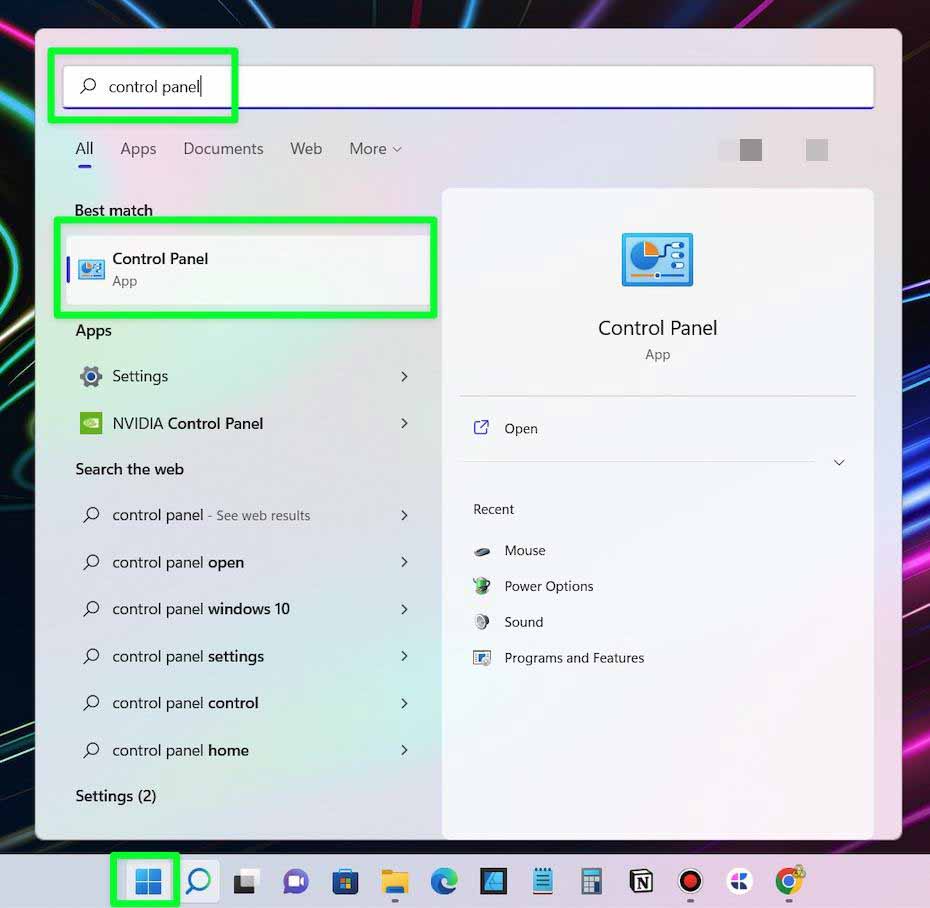Click the Power Options icon under Recent

tap(482, 586)
